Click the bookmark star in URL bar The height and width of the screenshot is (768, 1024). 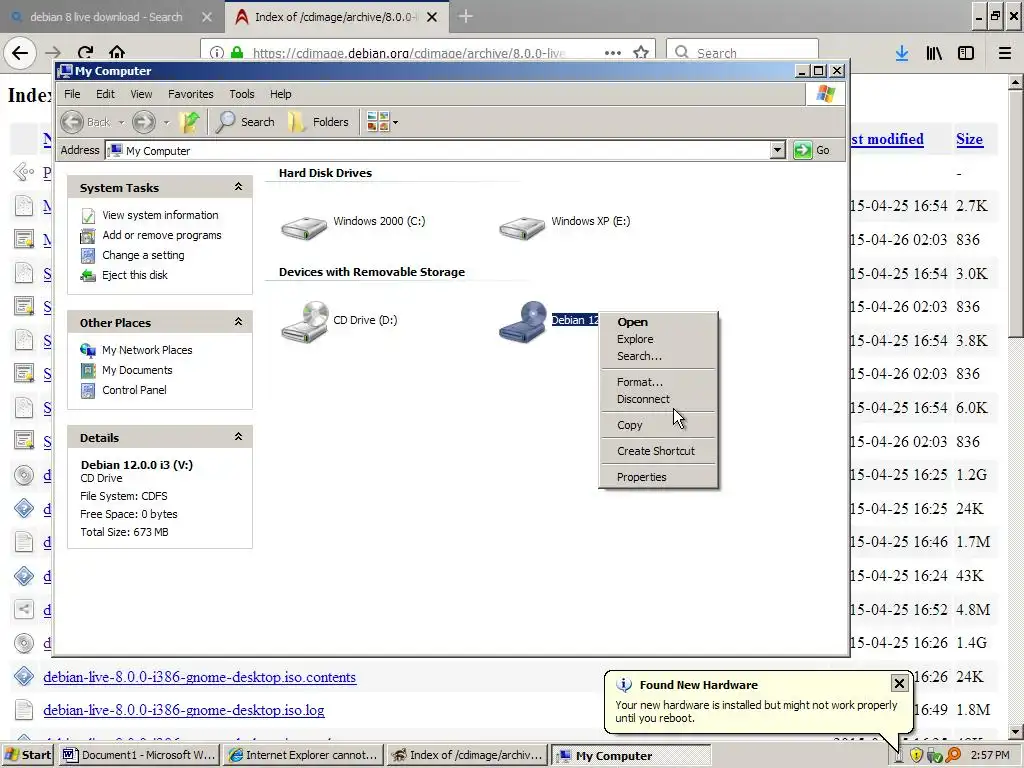(x=641, y=52)
